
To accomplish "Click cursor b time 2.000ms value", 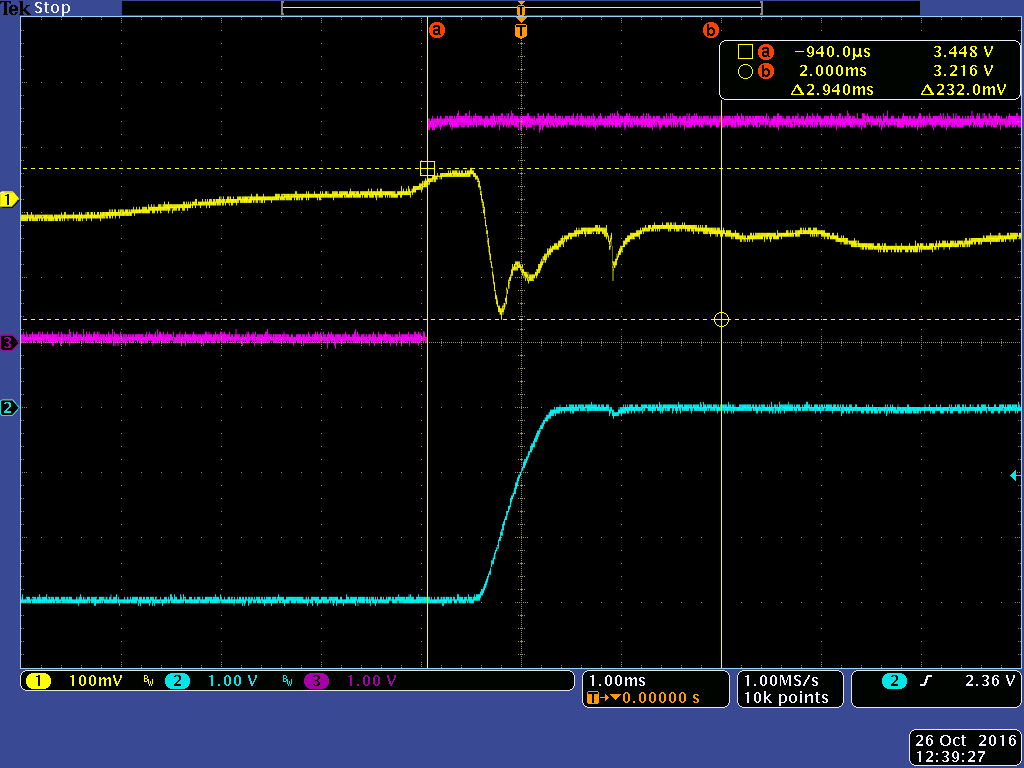I will click(833, 71).
